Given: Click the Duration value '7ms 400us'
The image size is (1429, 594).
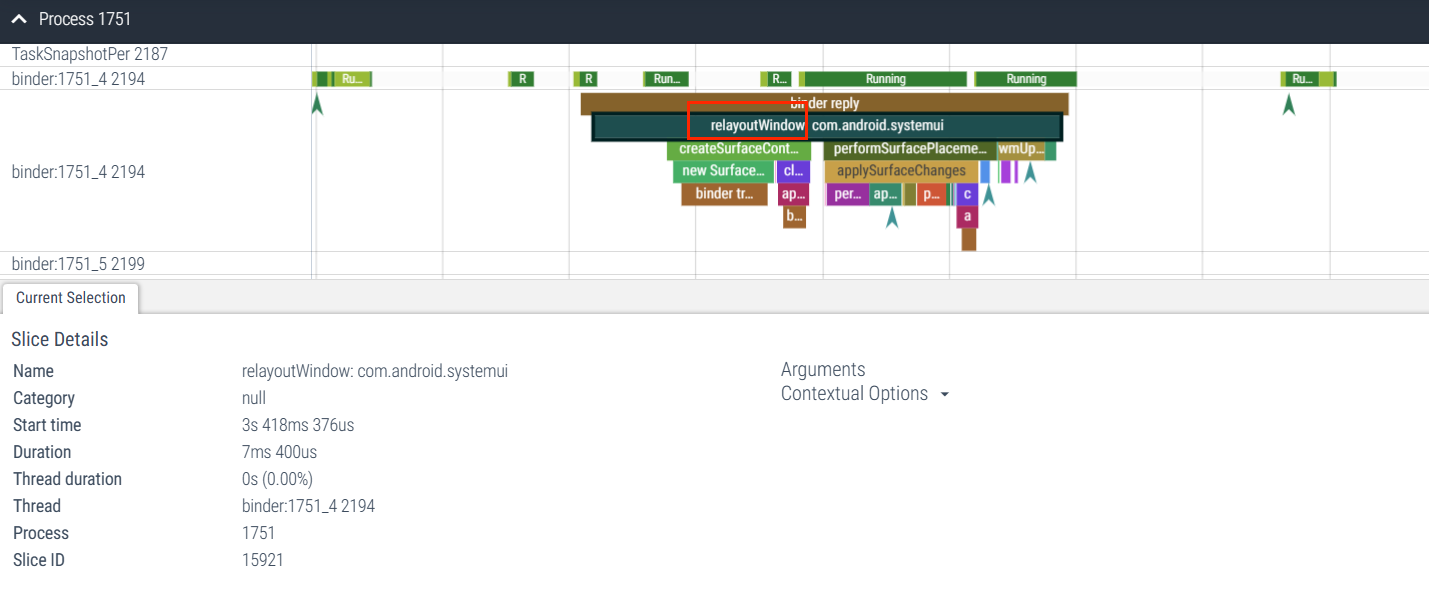Looking at the screenshot, I should point(280,452).
